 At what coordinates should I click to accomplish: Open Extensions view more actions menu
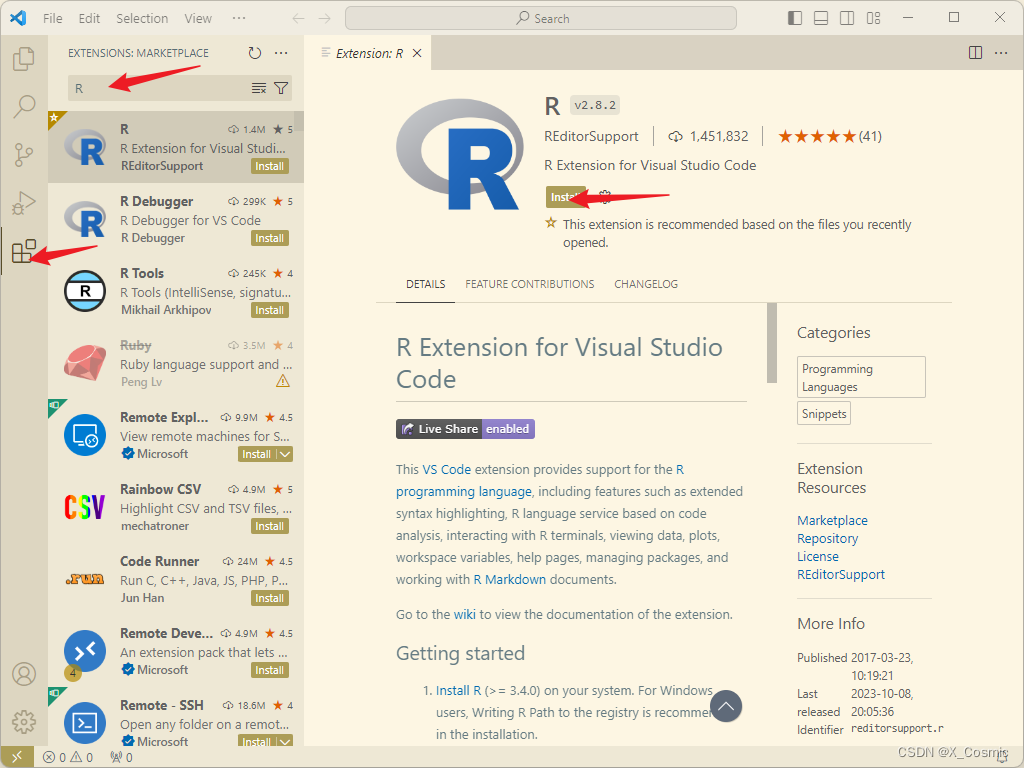pyautogui.click(x=281, y=53)
